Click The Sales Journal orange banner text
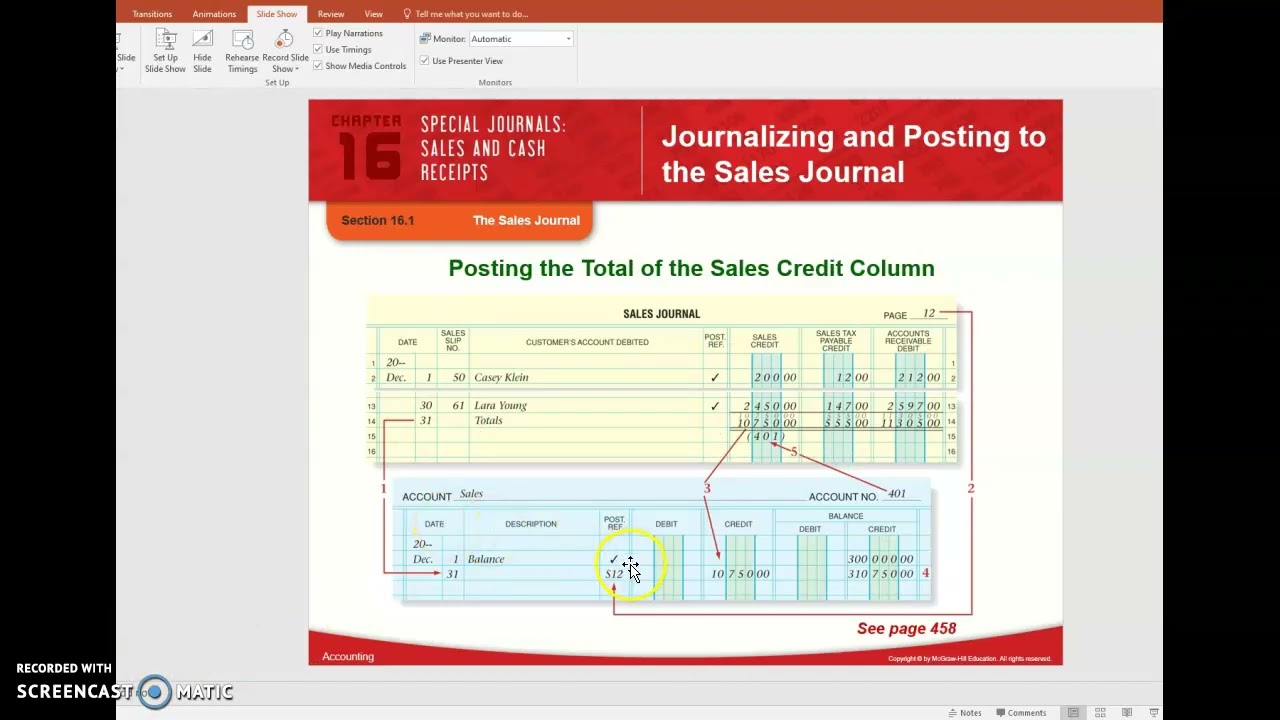The width and height of the screenshot is (1280, 720). pyautogui.click(x=526, y=220)
